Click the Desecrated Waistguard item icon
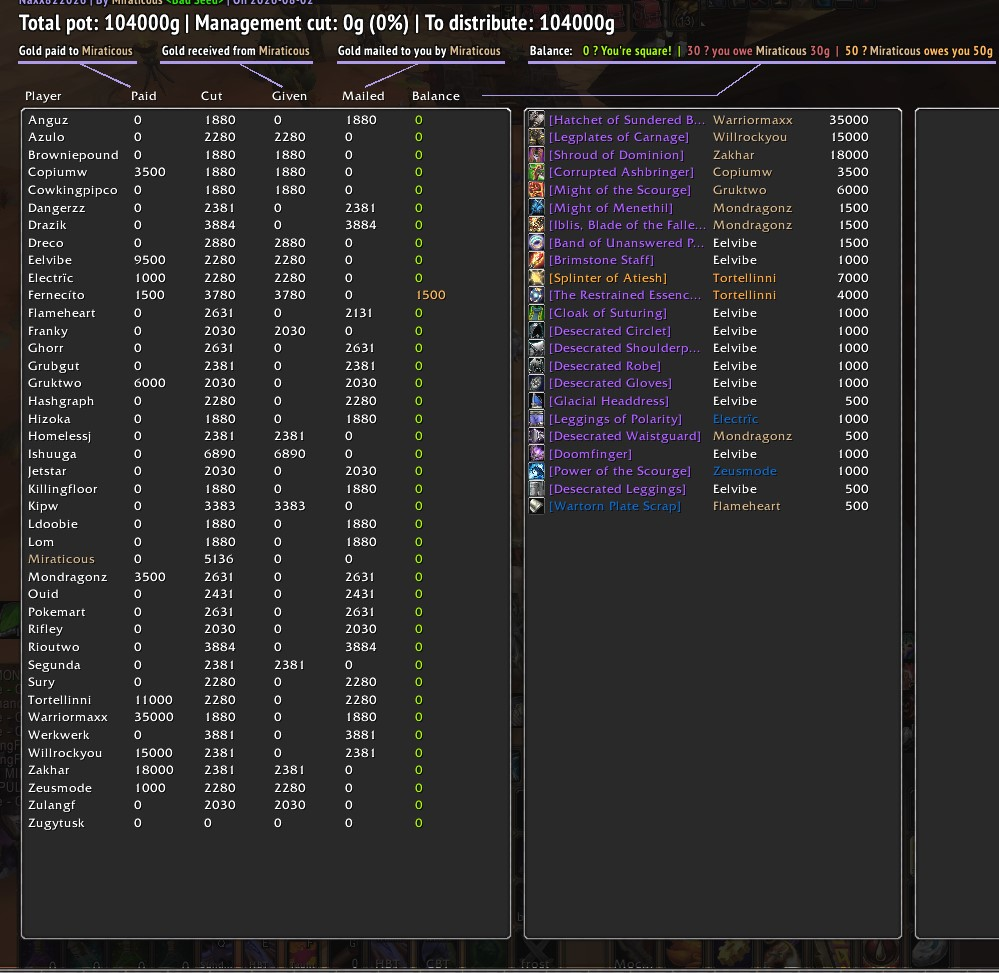 point(536,436)
